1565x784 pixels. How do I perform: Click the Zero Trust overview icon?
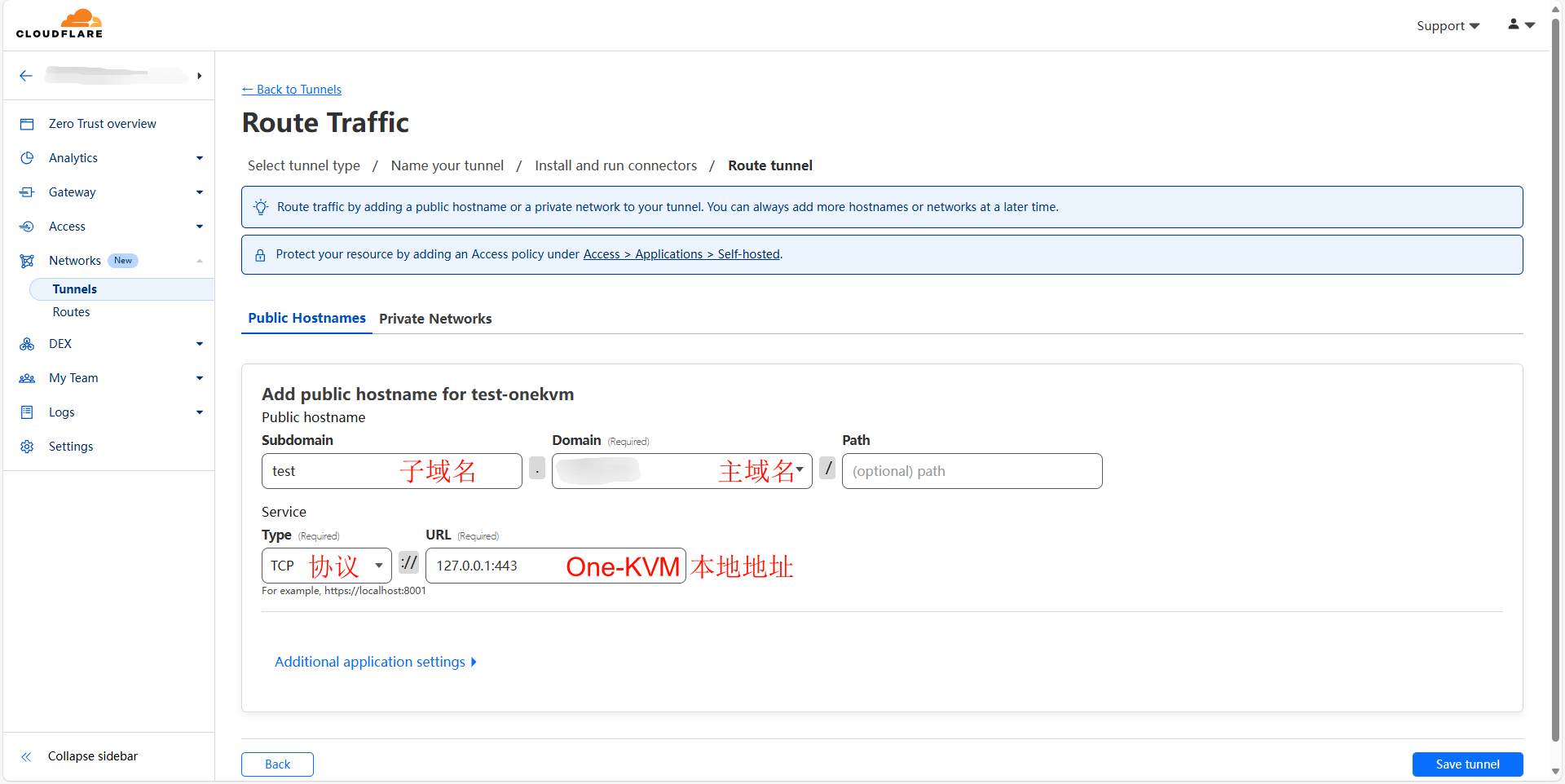27,124
